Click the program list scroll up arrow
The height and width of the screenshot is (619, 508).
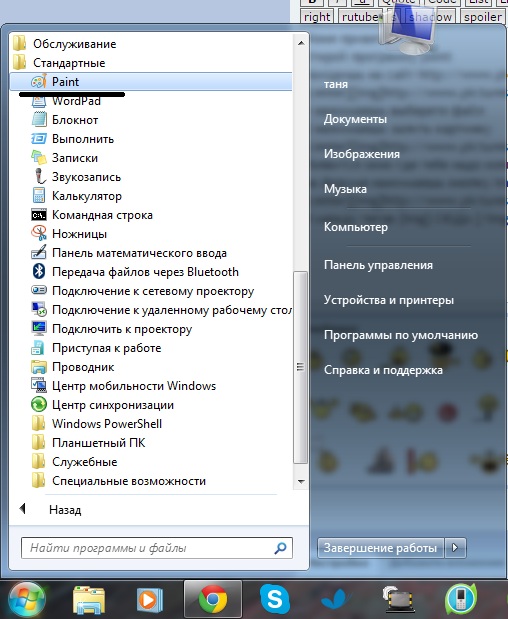point(301,43)
